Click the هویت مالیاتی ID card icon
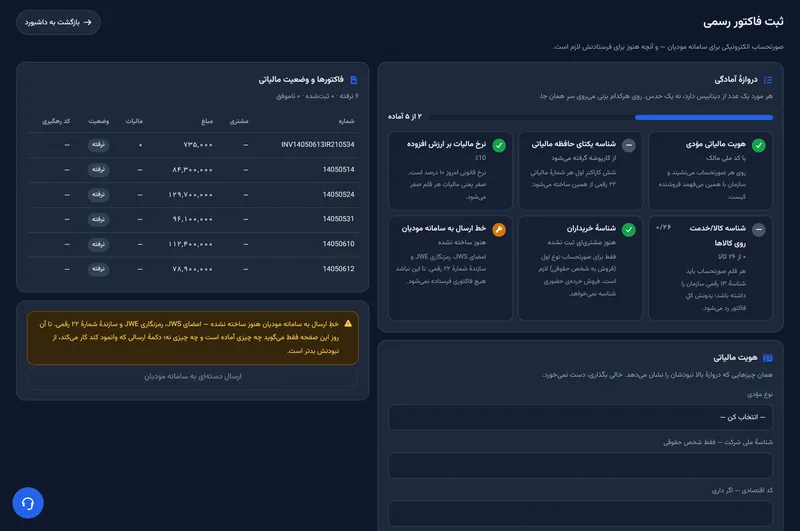Viewport: 800px width, 531px height. point(767,358)
